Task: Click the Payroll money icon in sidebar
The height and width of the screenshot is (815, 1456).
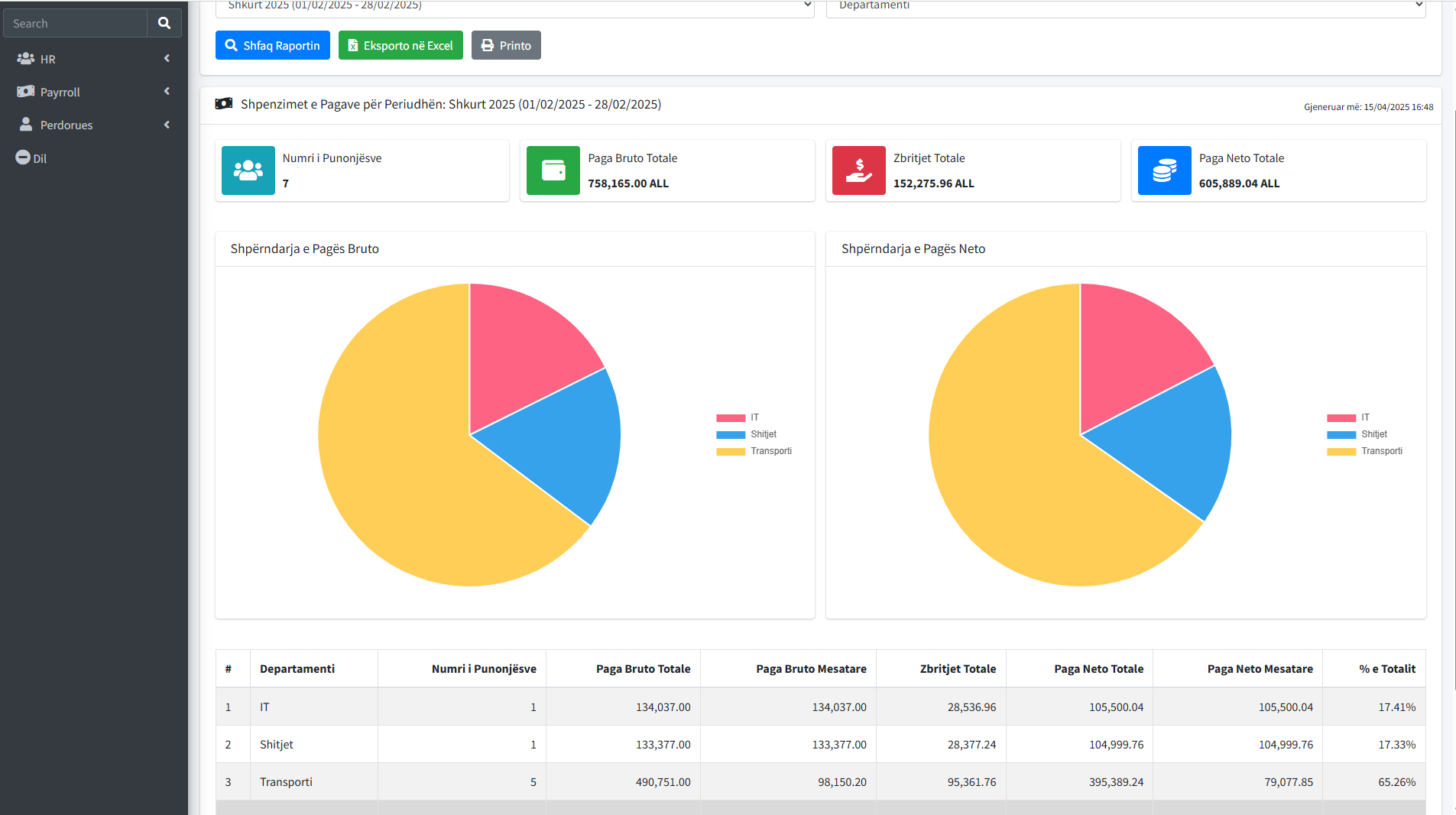Action: 25,92
